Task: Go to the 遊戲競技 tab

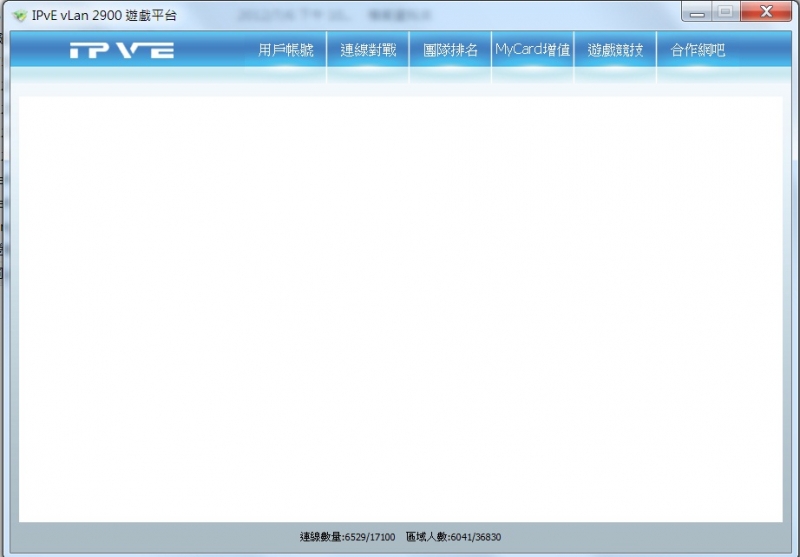Action: point(615,50)
